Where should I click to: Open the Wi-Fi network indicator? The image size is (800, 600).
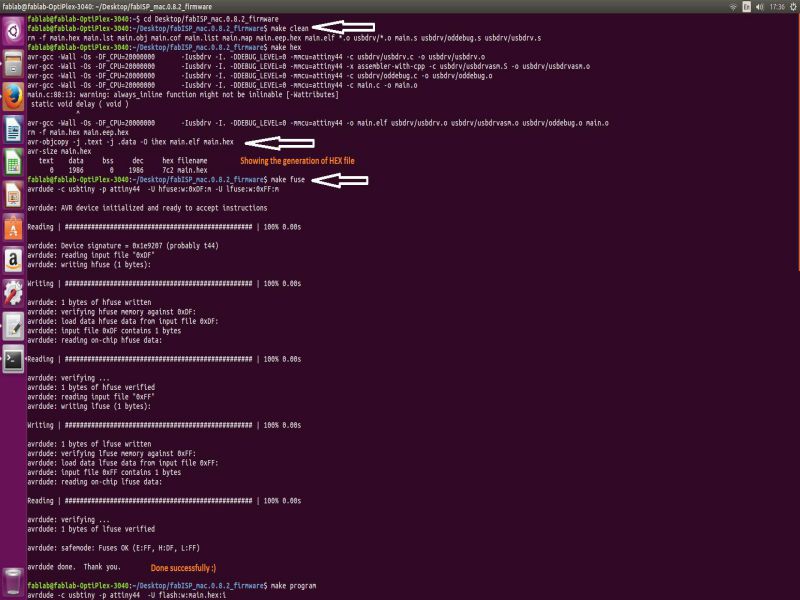point(733,7)
